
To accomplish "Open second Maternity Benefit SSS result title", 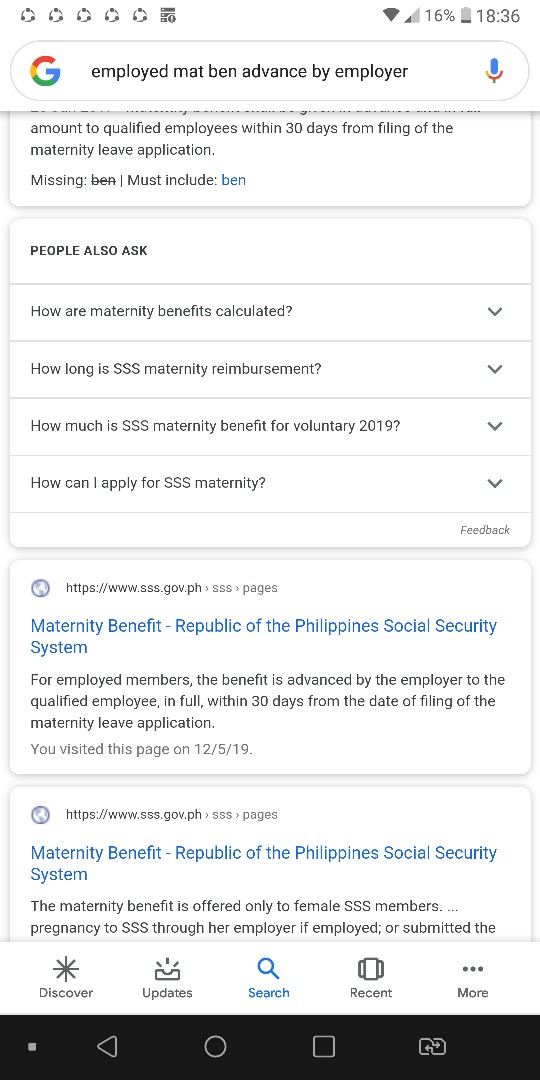I will pyautogui.click(x=263, y=863).
